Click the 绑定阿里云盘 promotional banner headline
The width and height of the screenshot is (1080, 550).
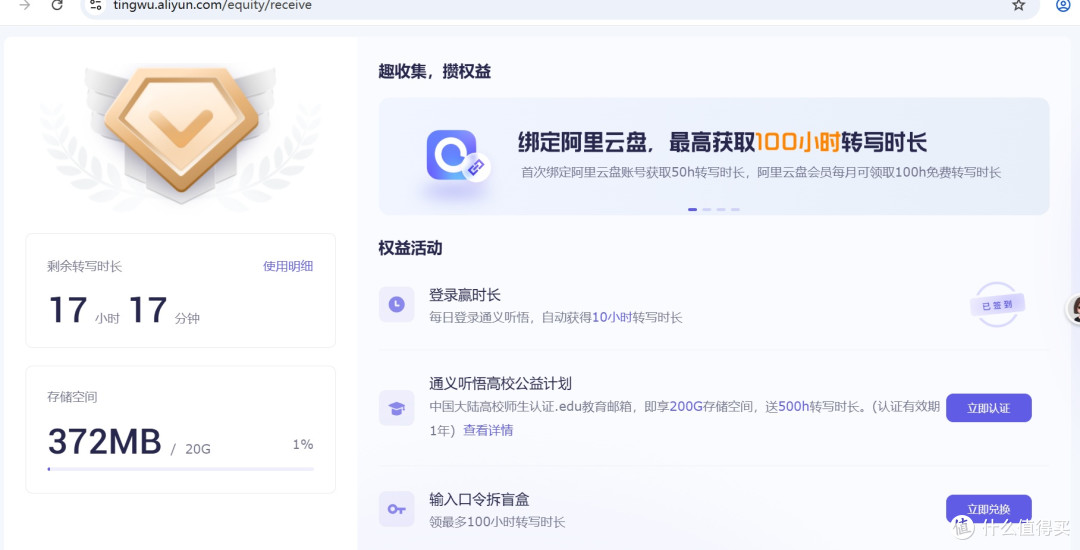(x=722, y=142)
